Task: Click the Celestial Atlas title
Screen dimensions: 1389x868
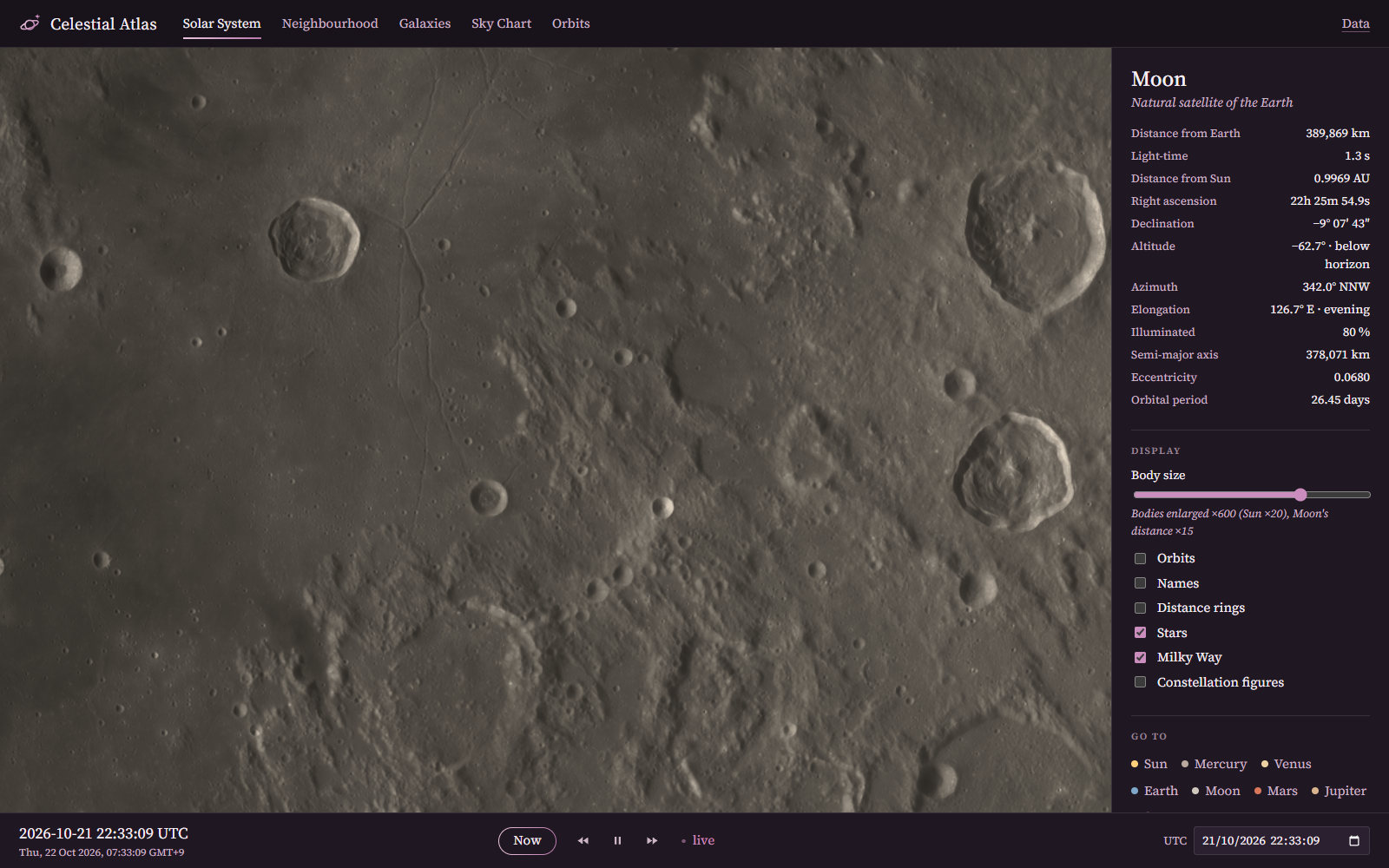Action: pos(103,23)
